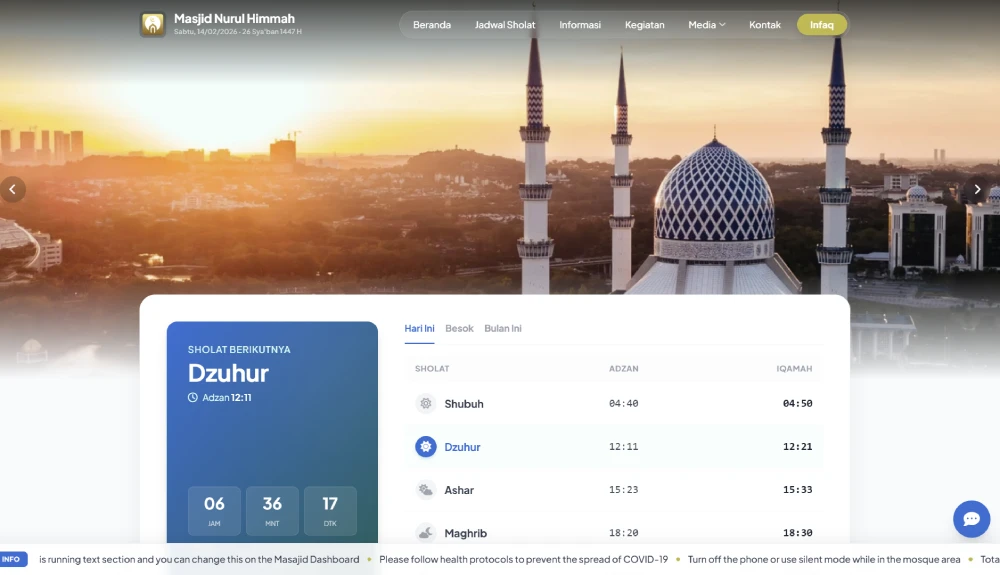Image resolution: width=1000 pixels, height=575 pixels.
Task: Click the Dzuhur sun icon
Action: point(426,447)
